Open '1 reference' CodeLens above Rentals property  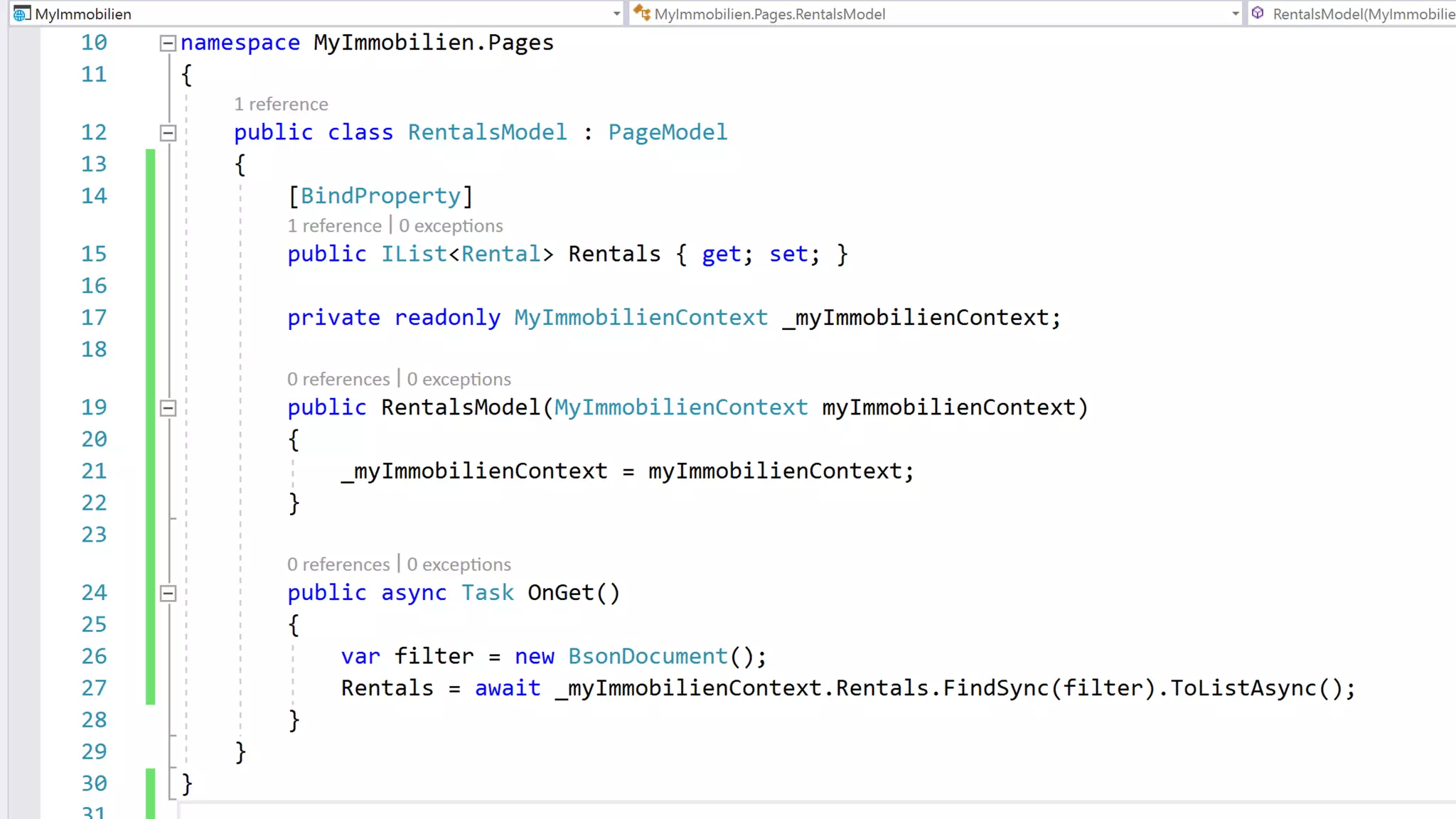point(334,226)
